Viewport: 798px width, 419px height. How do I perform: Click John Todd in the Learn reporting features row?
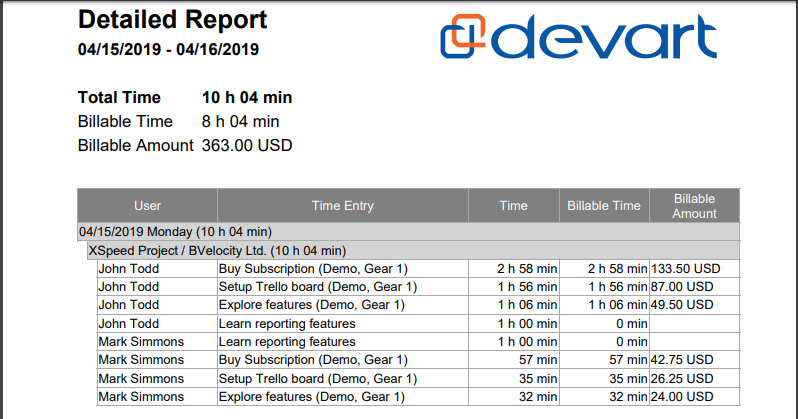(129, 324)
